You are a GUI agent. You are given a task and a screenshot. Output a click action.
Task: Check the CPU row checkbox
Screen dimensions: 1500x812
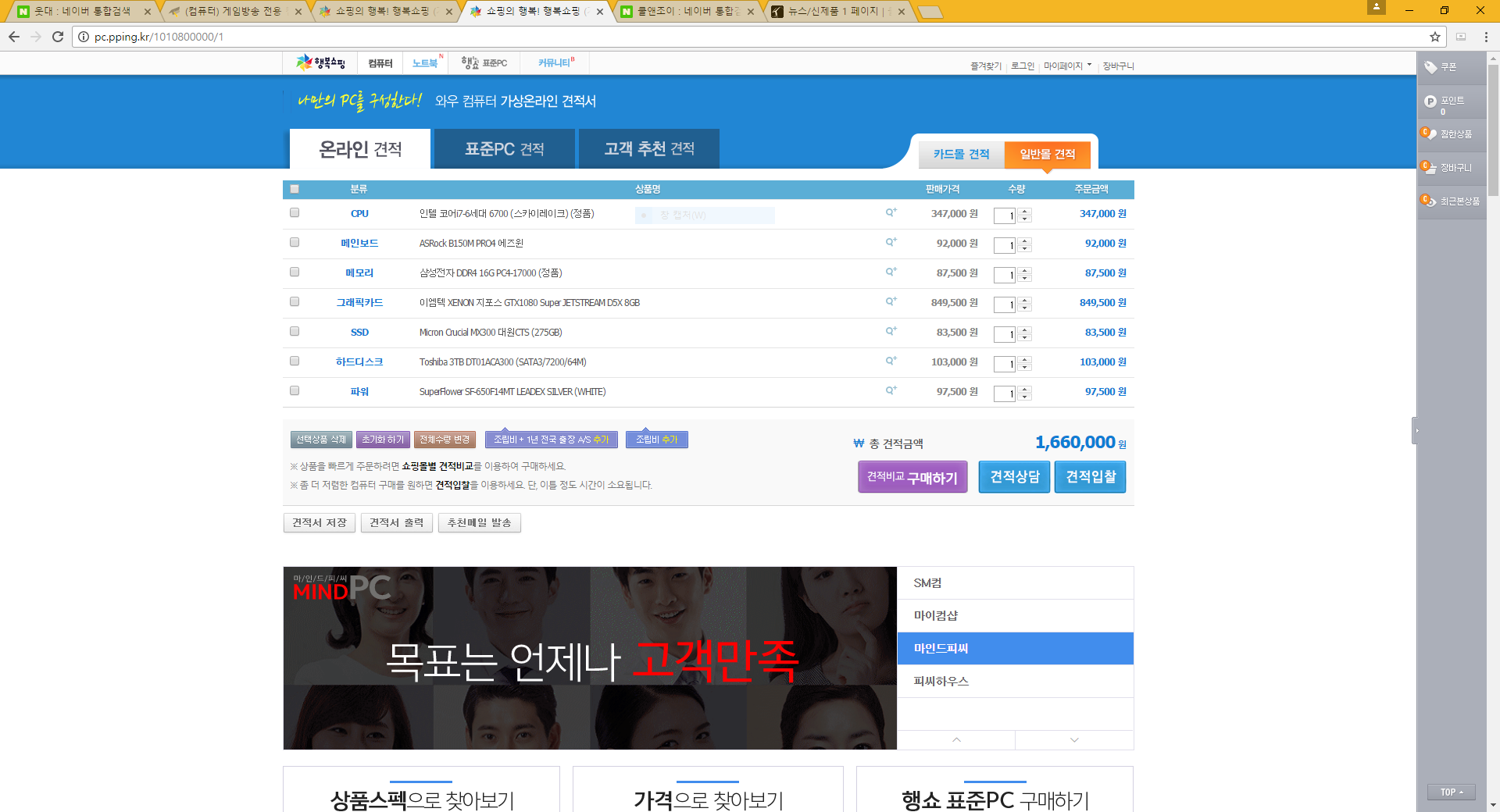click(295, 212)
